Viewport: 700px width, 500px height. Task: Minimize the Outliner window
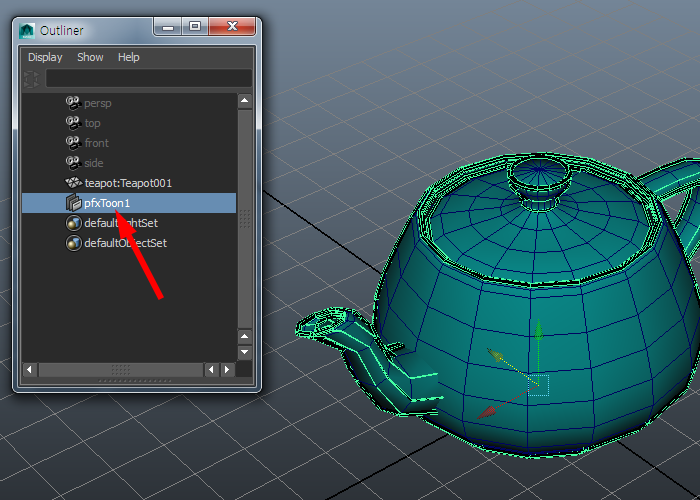tap(167, 27)
